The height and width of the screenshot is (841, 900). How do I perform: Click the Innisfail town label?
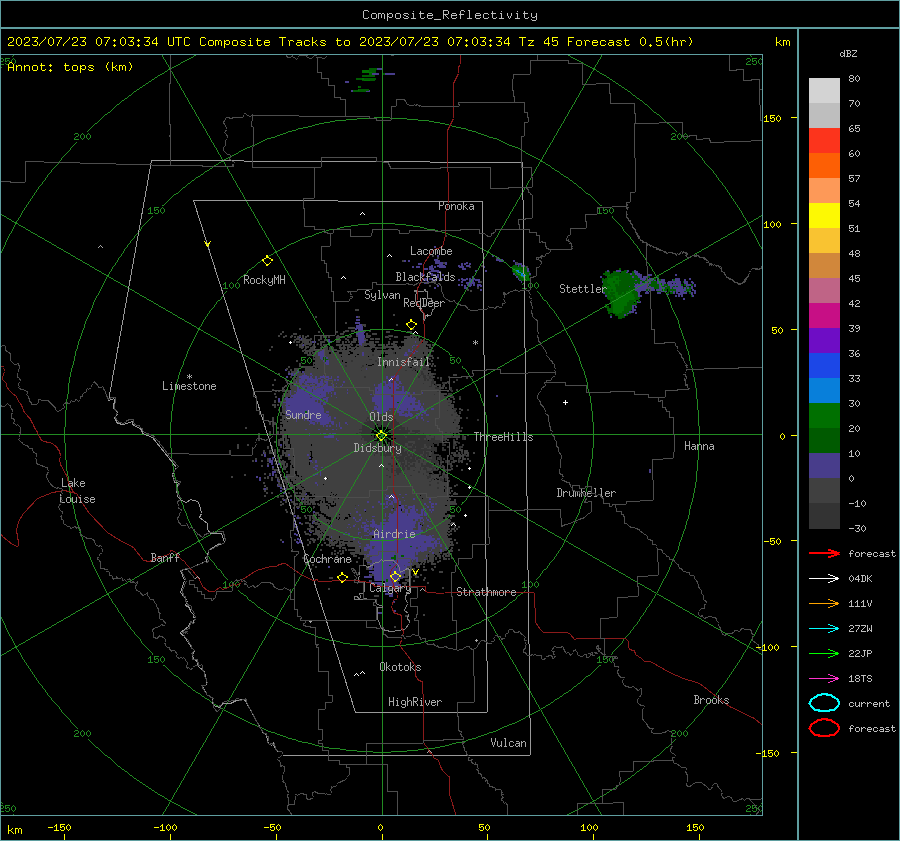pos(403,362)
